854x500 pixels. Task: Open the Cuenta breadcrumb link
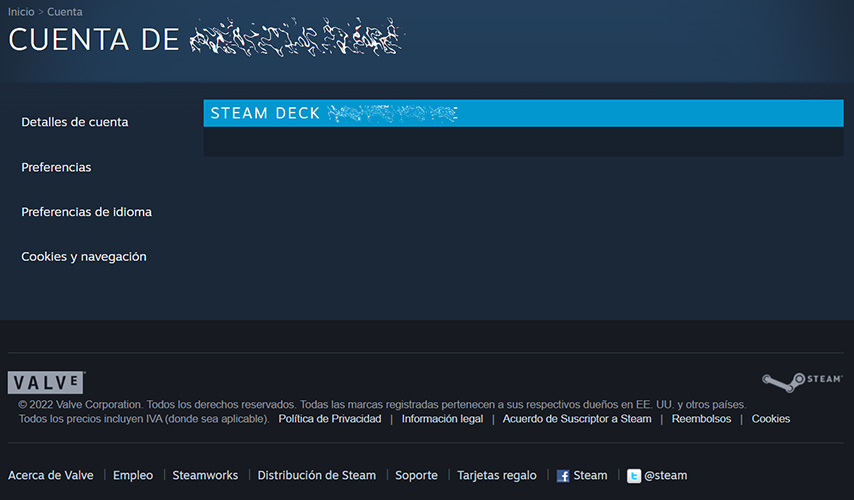click(65, 11)
